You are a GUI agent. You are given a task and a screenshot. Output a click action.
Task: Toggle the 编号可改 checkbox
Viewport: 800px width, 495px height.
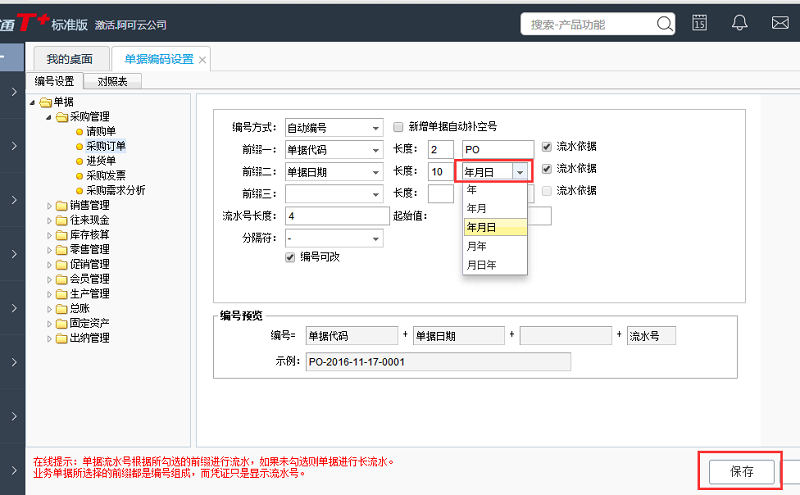click(290, 257)
